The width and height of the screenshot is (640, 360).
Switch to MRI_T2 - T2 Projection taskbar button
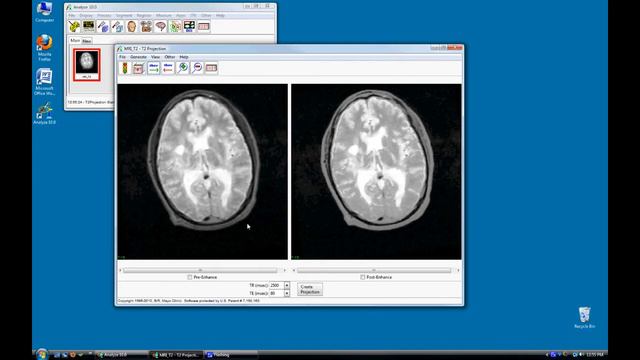click(176, 355)
